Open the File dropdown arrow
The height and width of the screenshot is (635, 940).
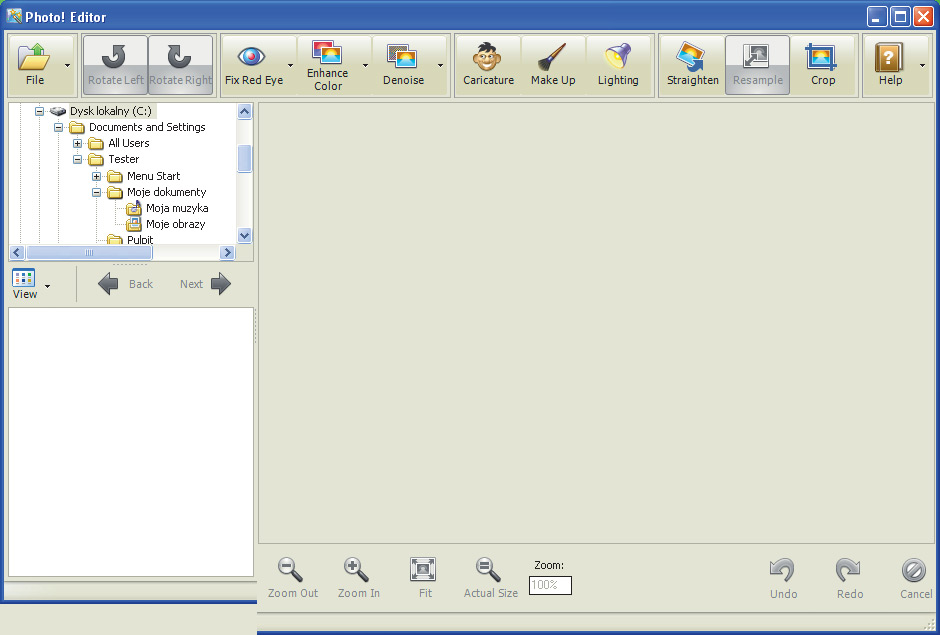pyautogui.click(x=68, y=66)
